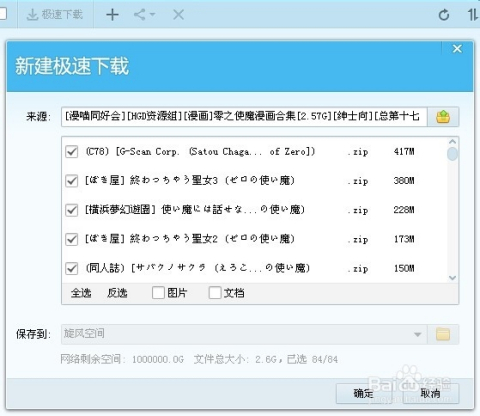Click the 已选 84/84 count text
The image size is (480, 416).
[x=312, y=359]
